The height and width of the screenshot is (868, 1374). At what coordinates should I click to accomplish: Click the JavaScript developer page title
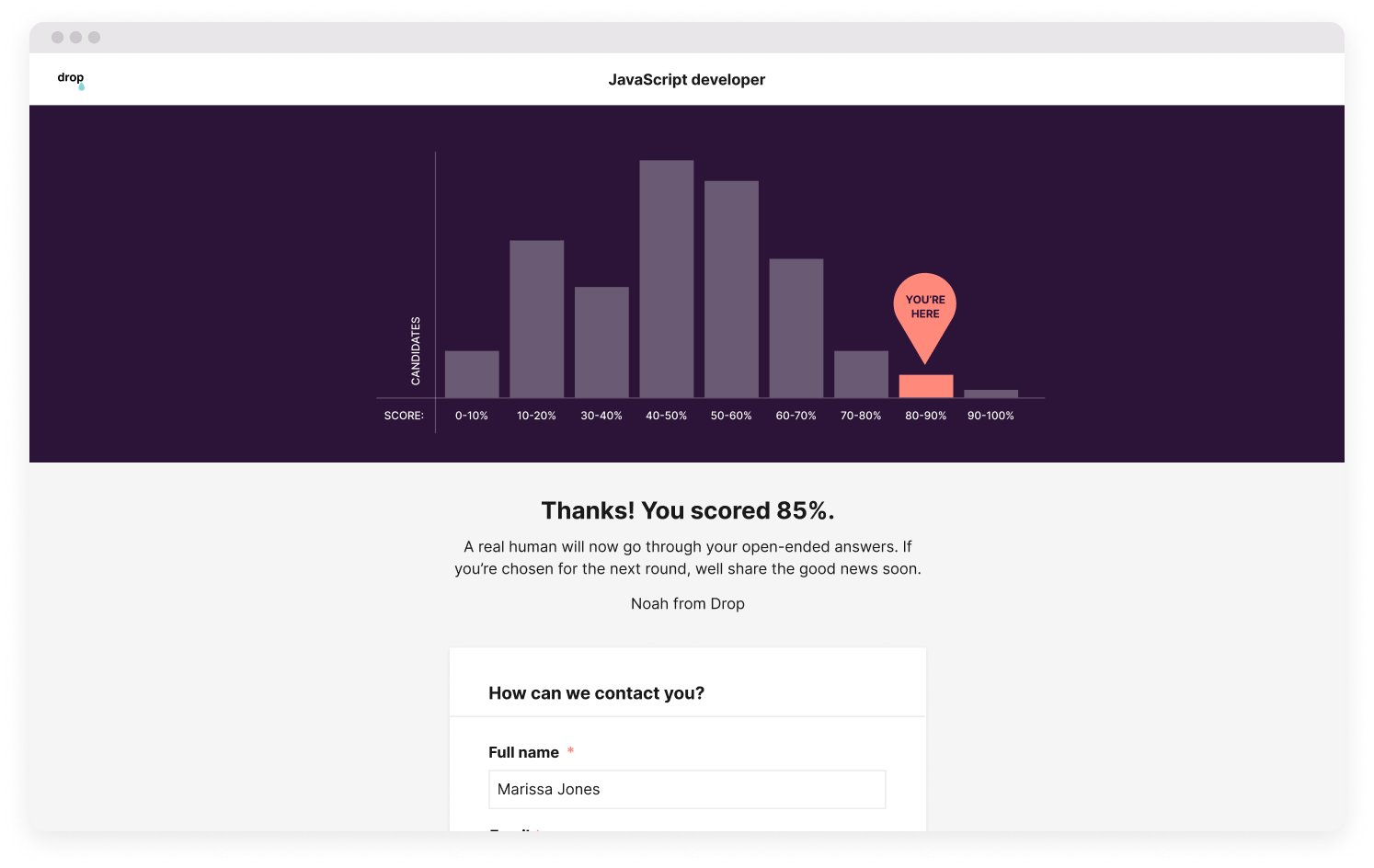coord(687,80)
